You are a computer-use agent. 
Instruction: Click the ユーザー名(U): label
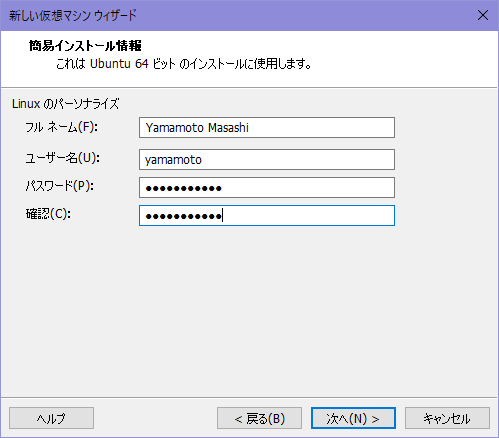coord(63,158)
